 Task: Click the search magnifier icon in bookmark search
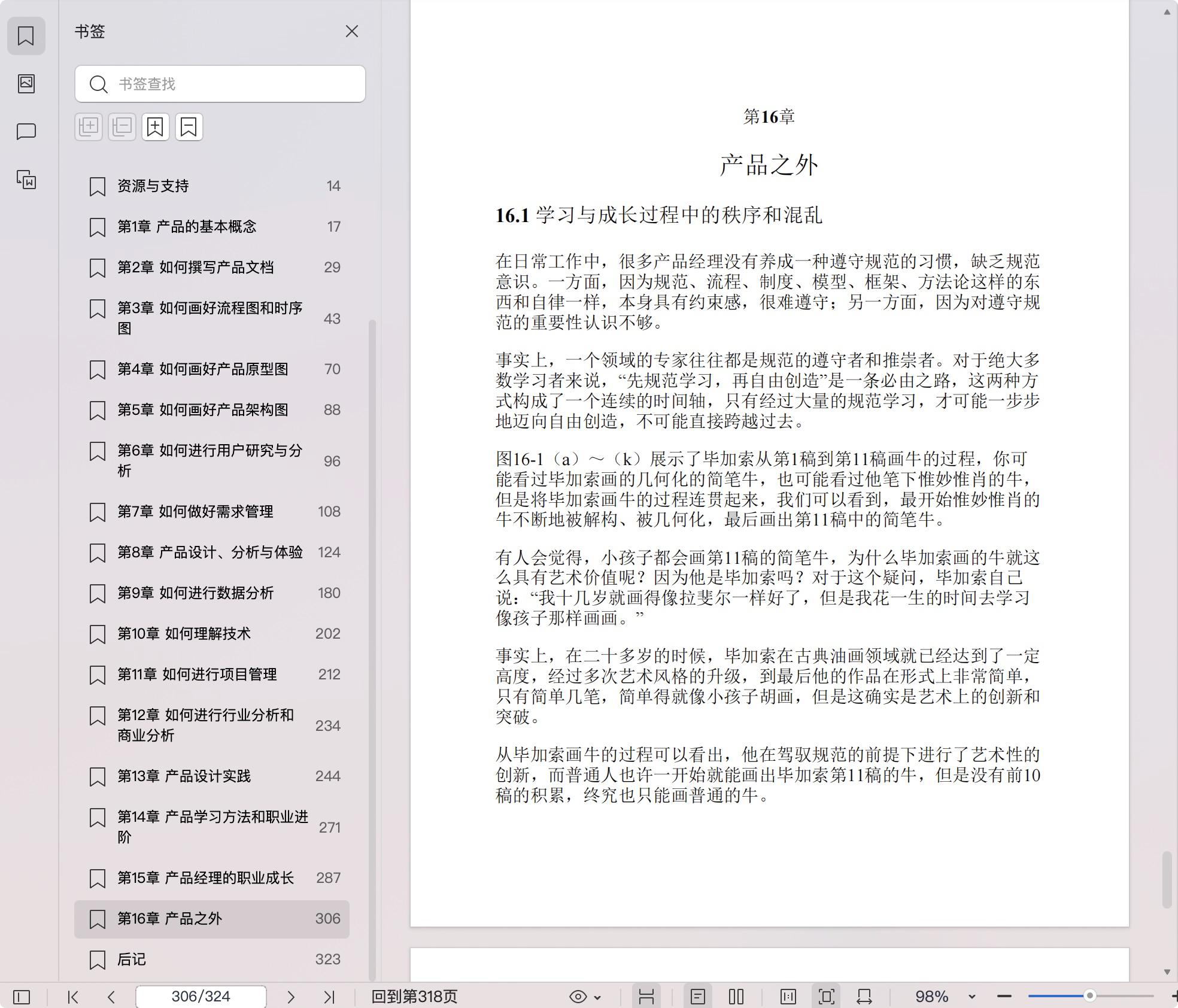98,84
